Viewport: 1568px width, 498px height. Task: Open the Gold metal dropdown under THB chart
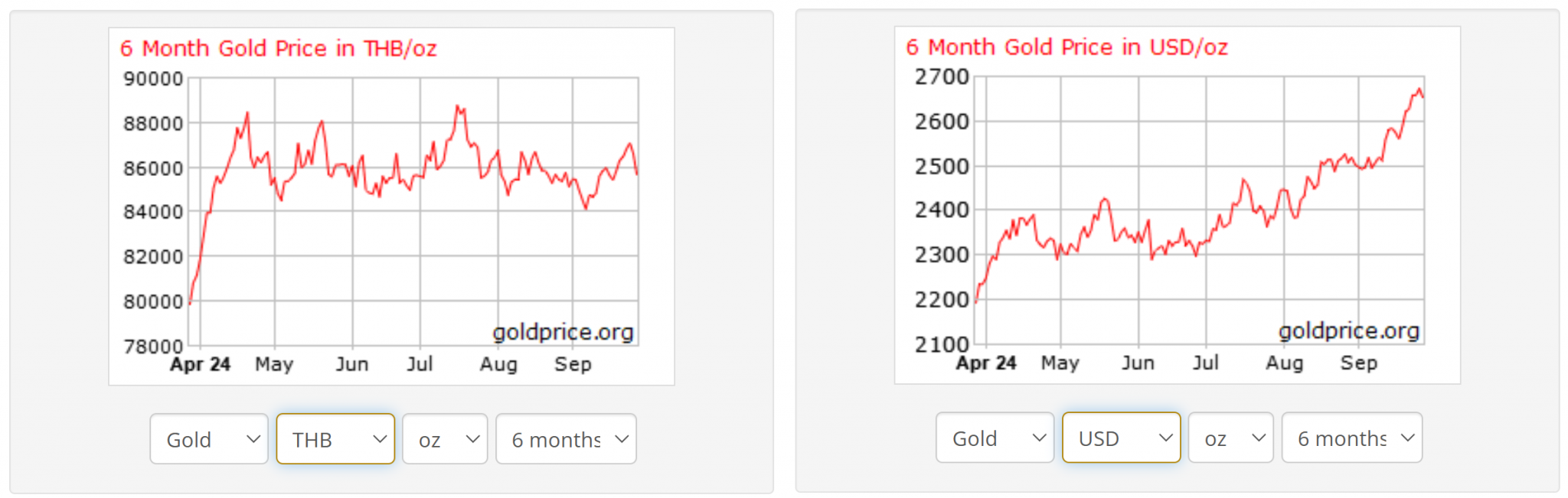[x=209, y=439]
